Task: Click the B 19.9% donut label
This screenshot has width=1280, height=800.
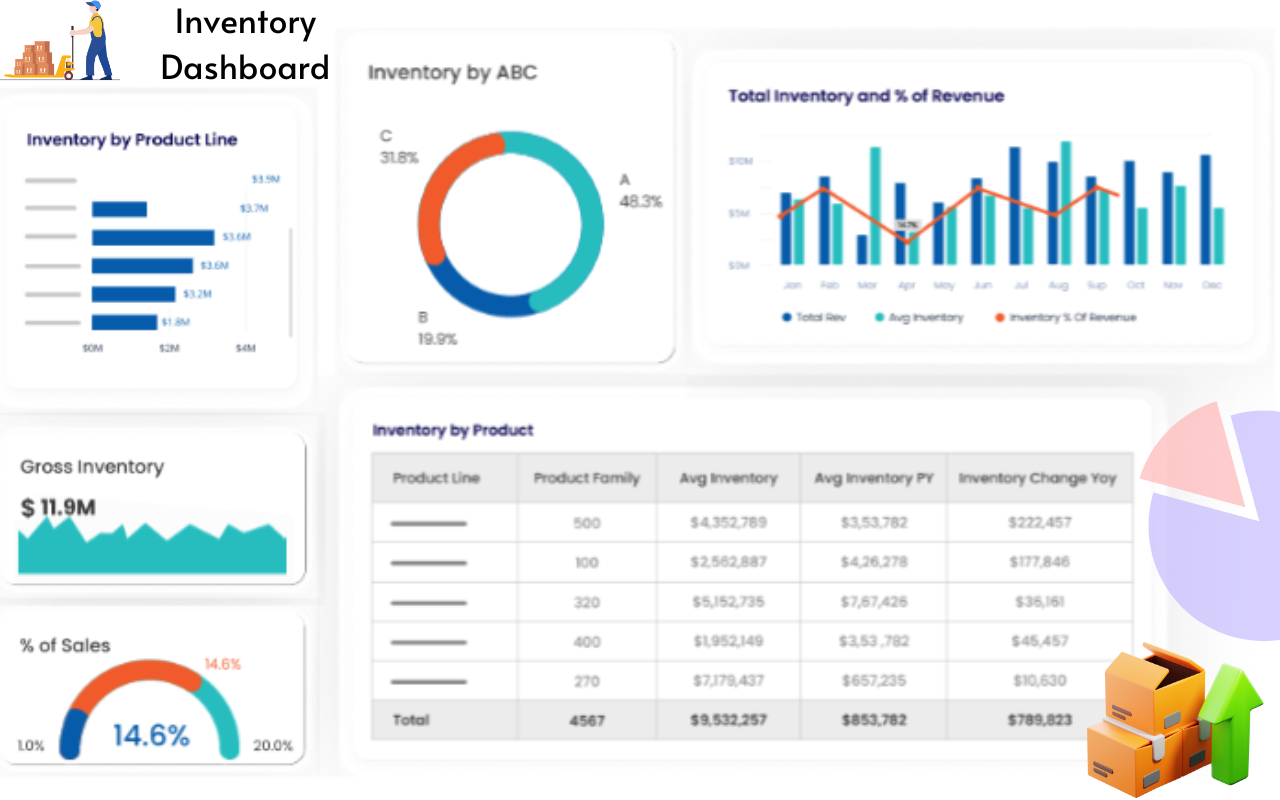Action: (437, 328)
